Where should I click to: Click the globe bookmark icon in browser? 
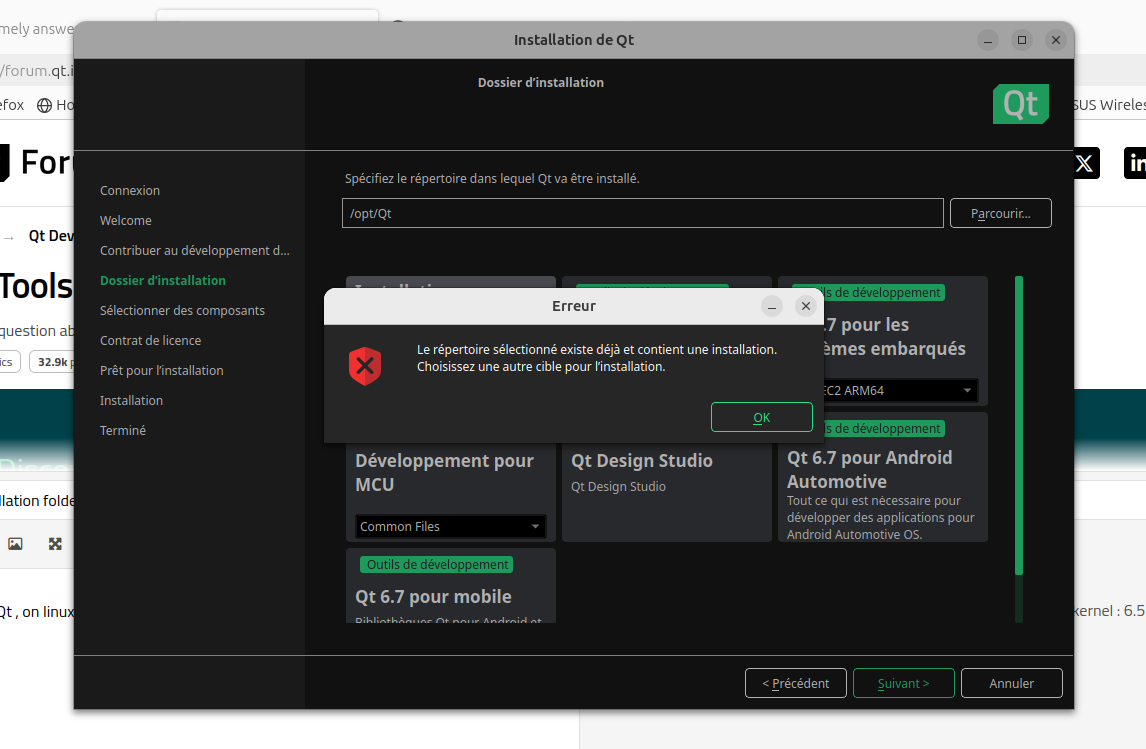tap(45, 105)
